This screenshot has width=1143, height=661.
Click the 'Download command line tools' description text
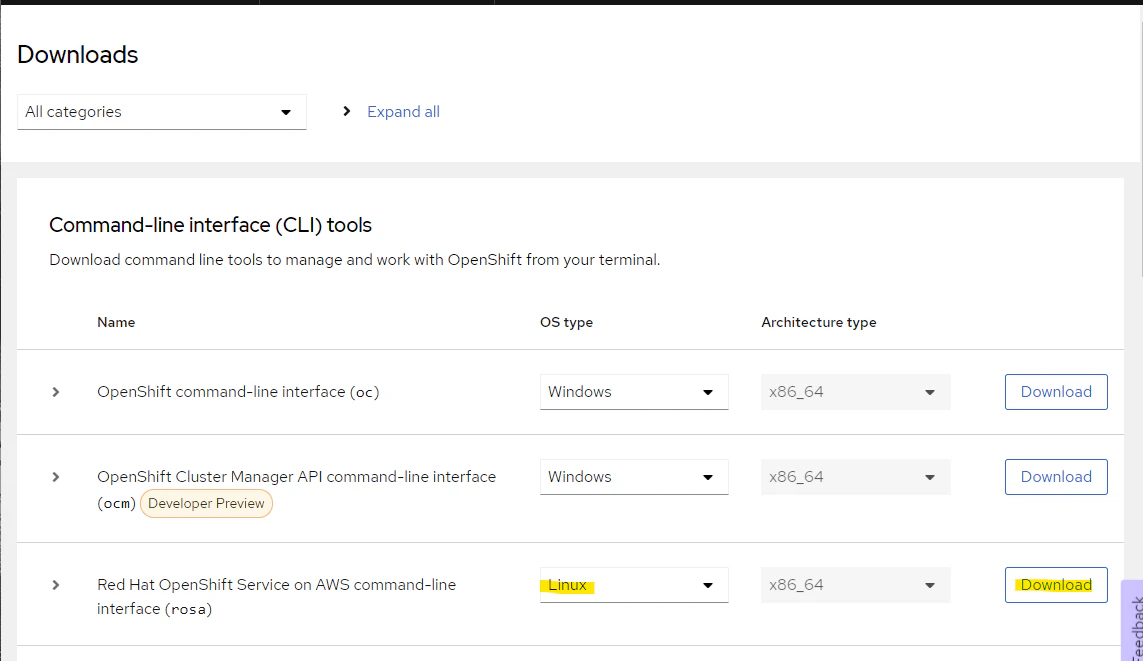point(355,260)
